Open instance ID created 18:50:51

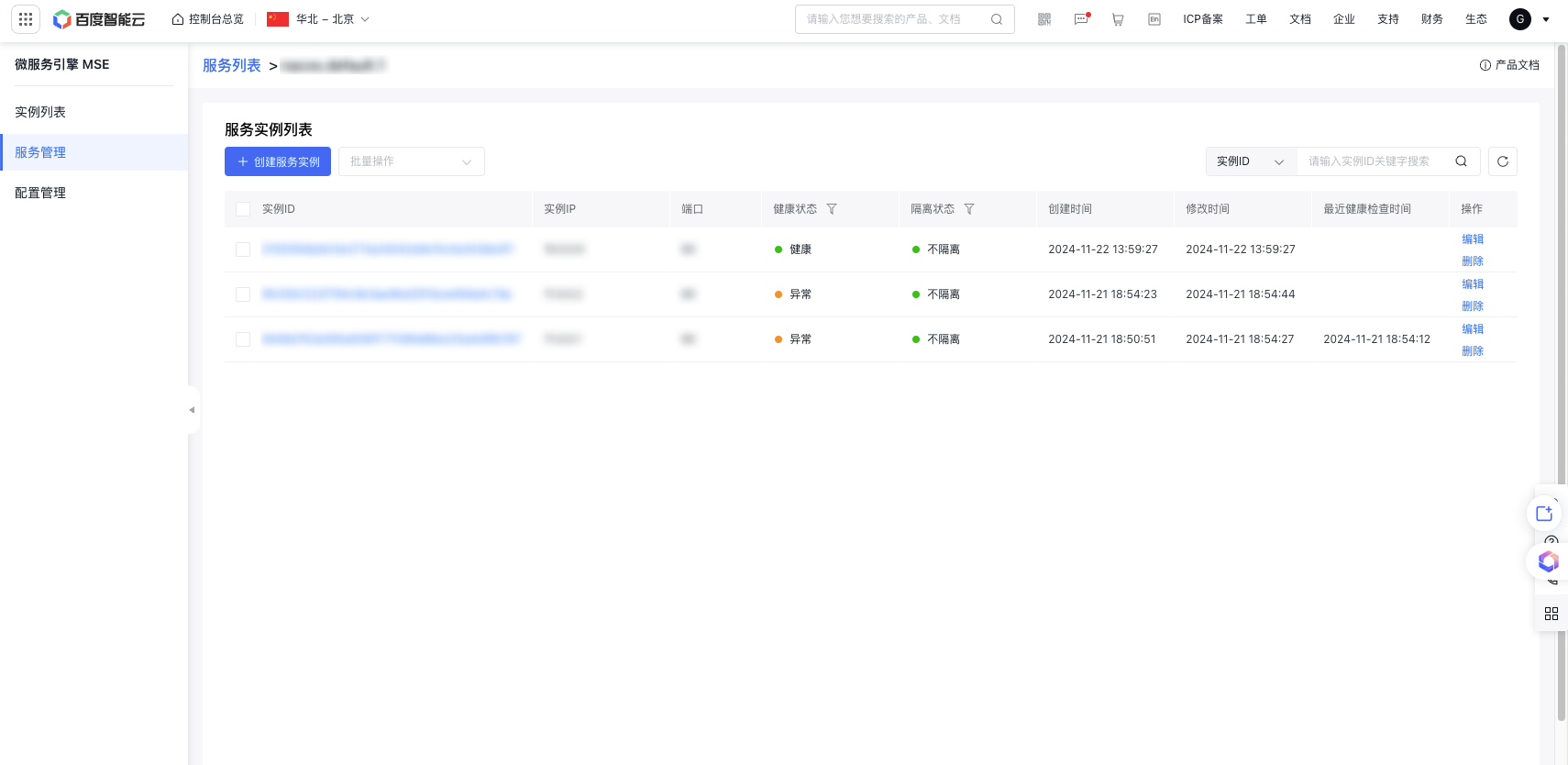[x=391, y=339]
